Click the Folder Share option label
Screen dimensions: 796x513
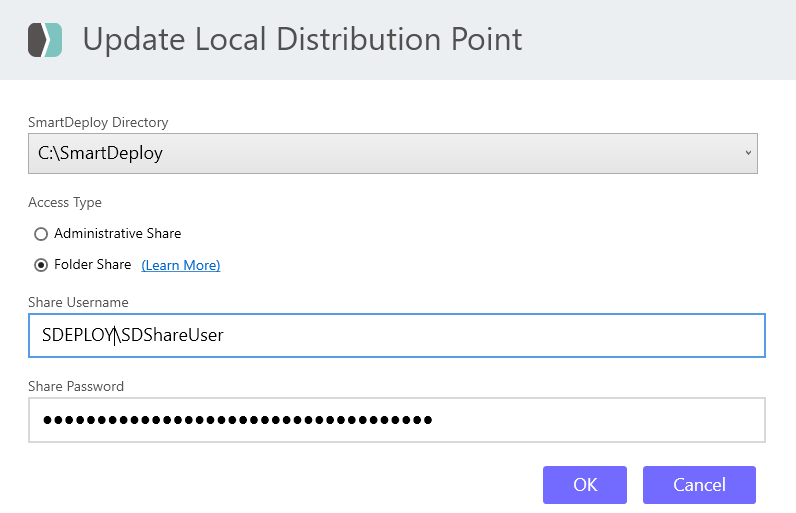(x=92, y=265)
